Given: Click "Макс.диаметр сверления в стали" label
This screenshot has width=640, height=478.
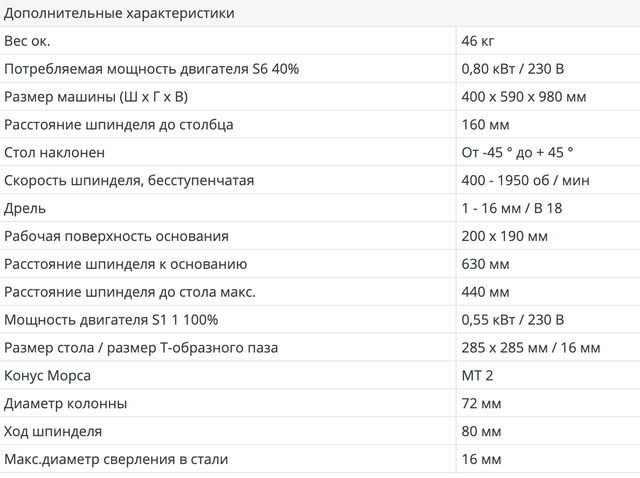Looking at the screenshot, I should click(x=116, y=460).
